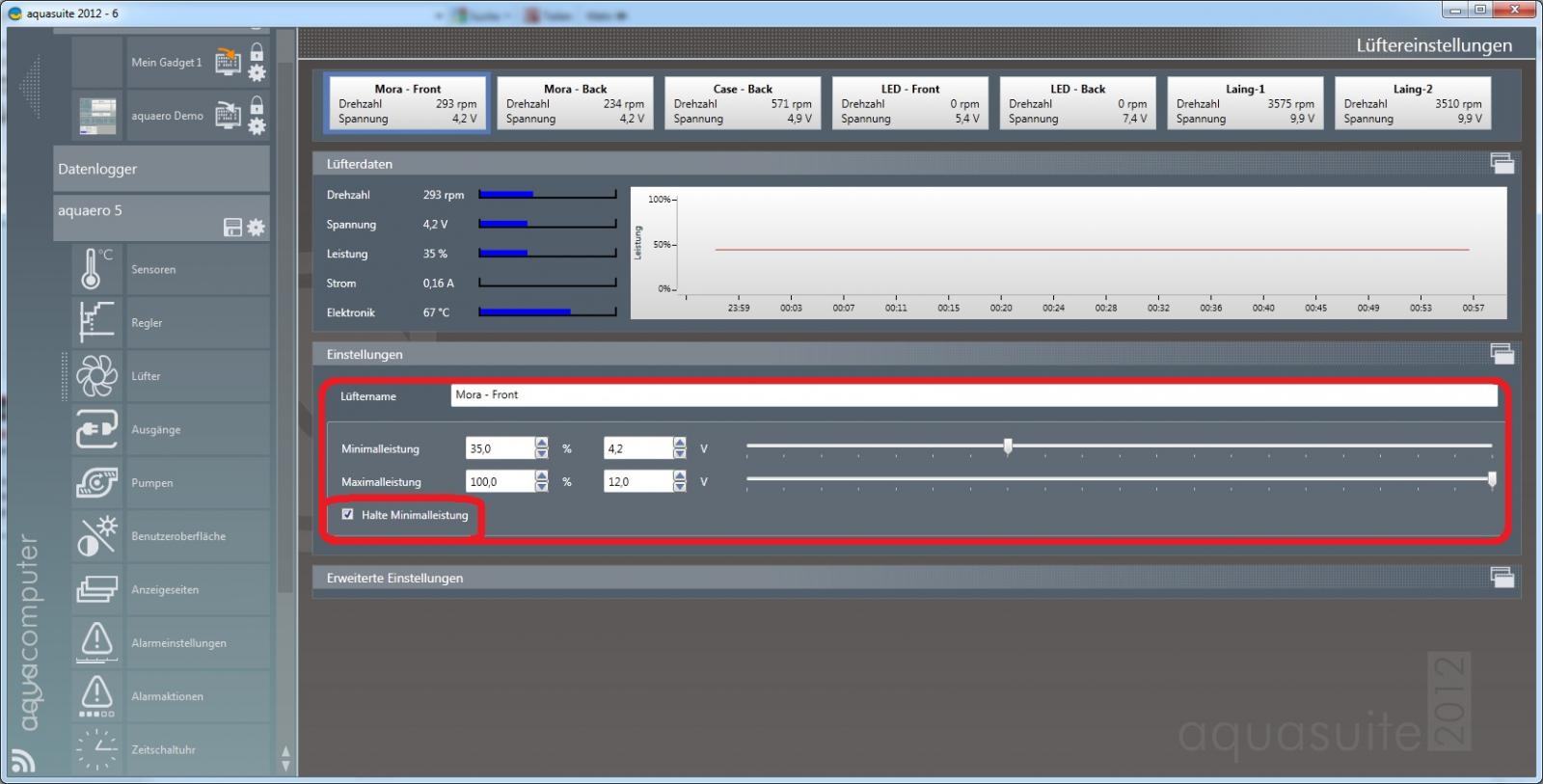Screen dimensions: 1543x784
Task: Open the Benutzeroberfläche brightness icon
Action: 96,536
